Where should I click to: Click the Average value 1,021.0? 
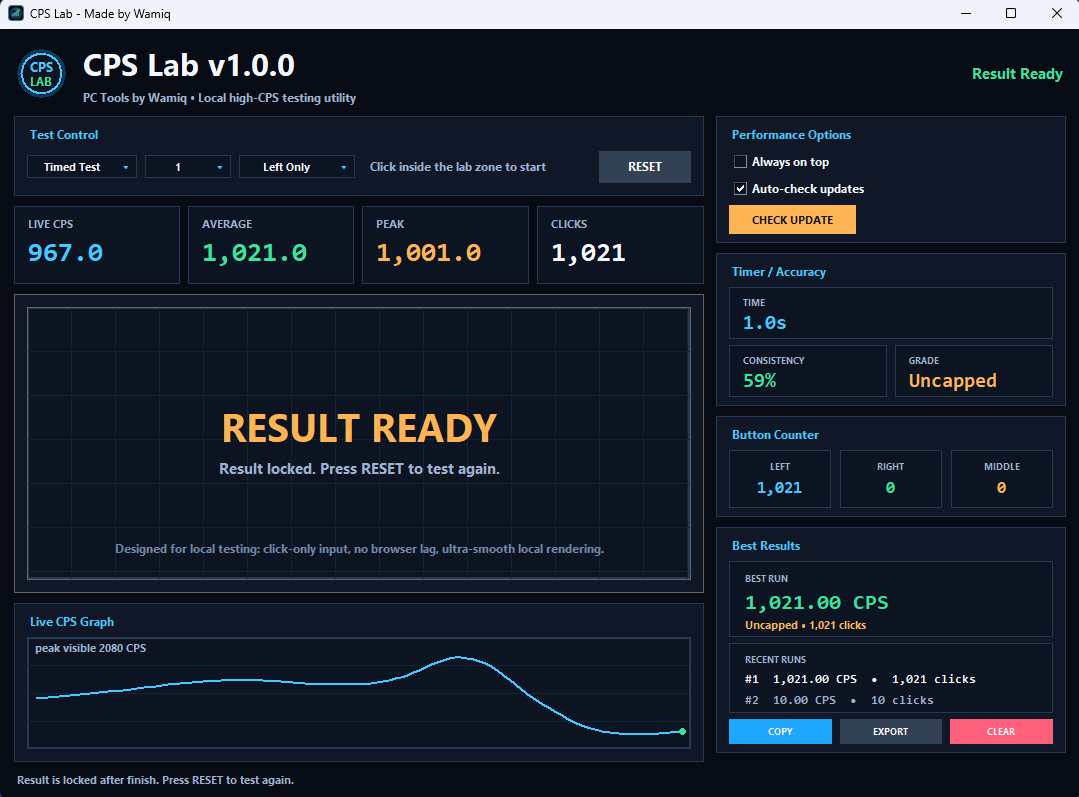point(255,253)
